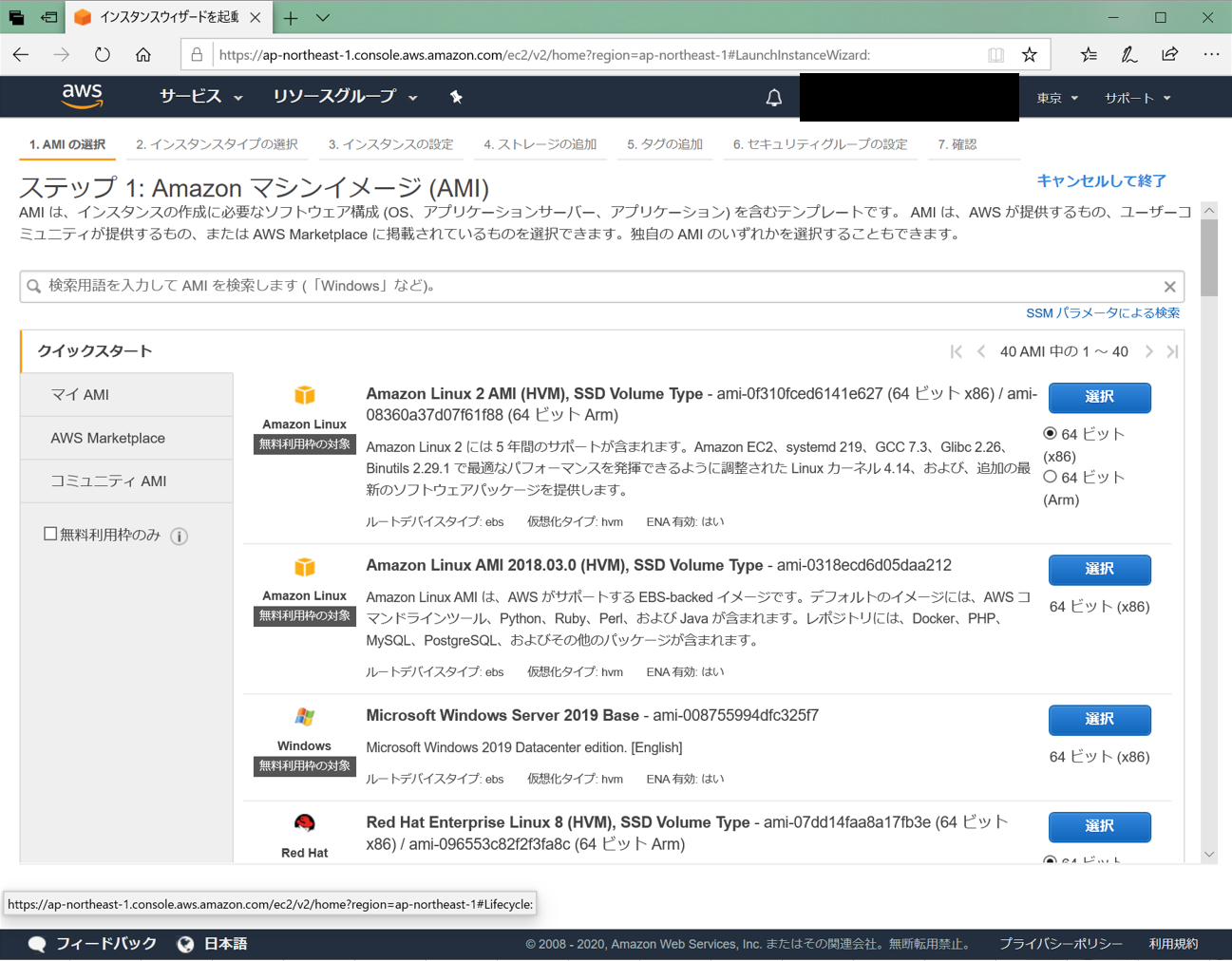Open SSM パラメータによる検索 link
This screenshot has height=961, width=1232.
1103,312
